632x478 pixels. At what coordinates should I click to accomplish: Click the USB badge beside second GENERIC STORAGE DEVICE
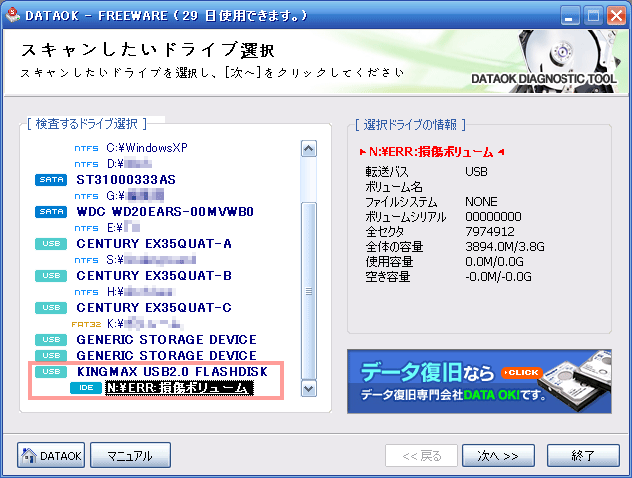click(51, 355)
